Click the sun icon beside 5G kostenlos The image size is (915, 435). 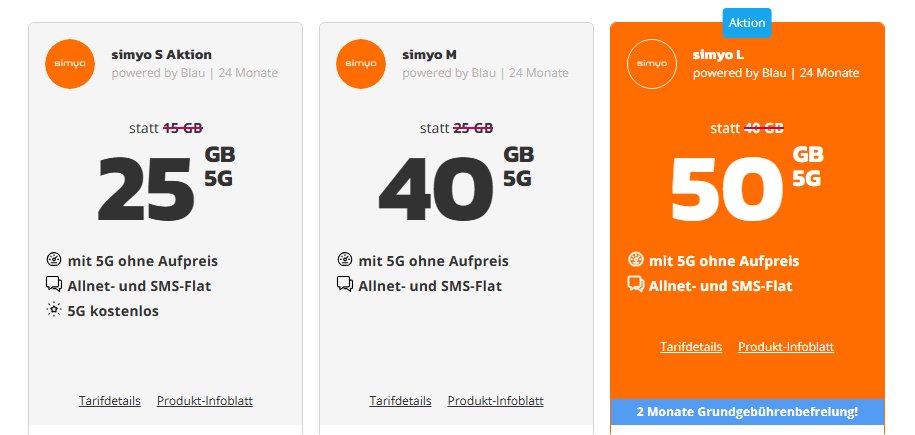(53, 311)
